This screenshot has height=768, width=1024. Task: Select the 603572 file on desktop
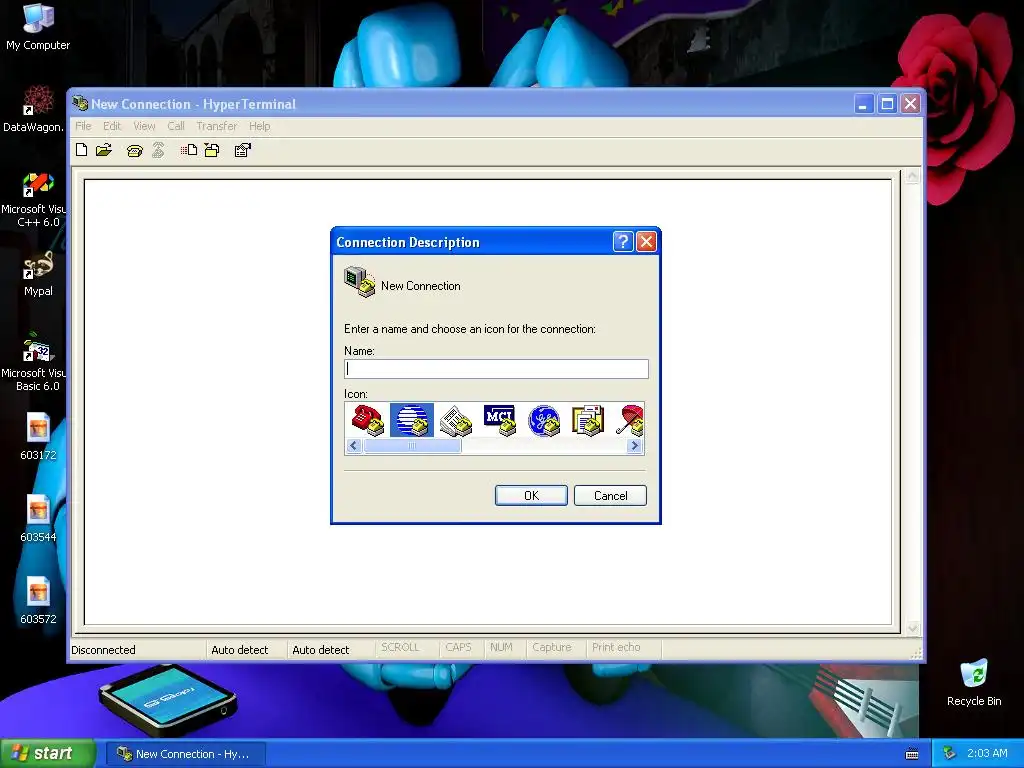tap(38, 601)
